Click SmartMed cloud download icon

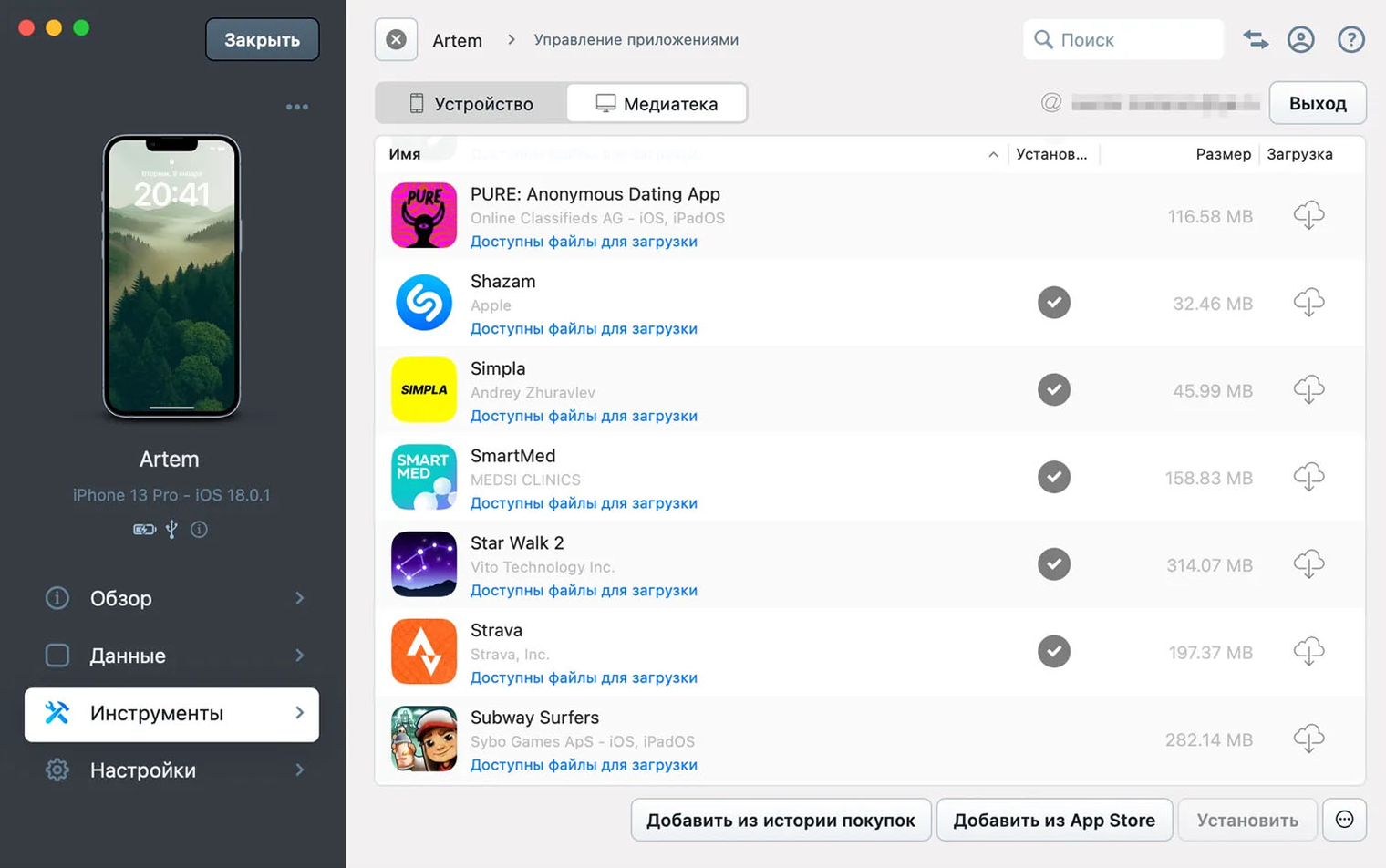1308,477
